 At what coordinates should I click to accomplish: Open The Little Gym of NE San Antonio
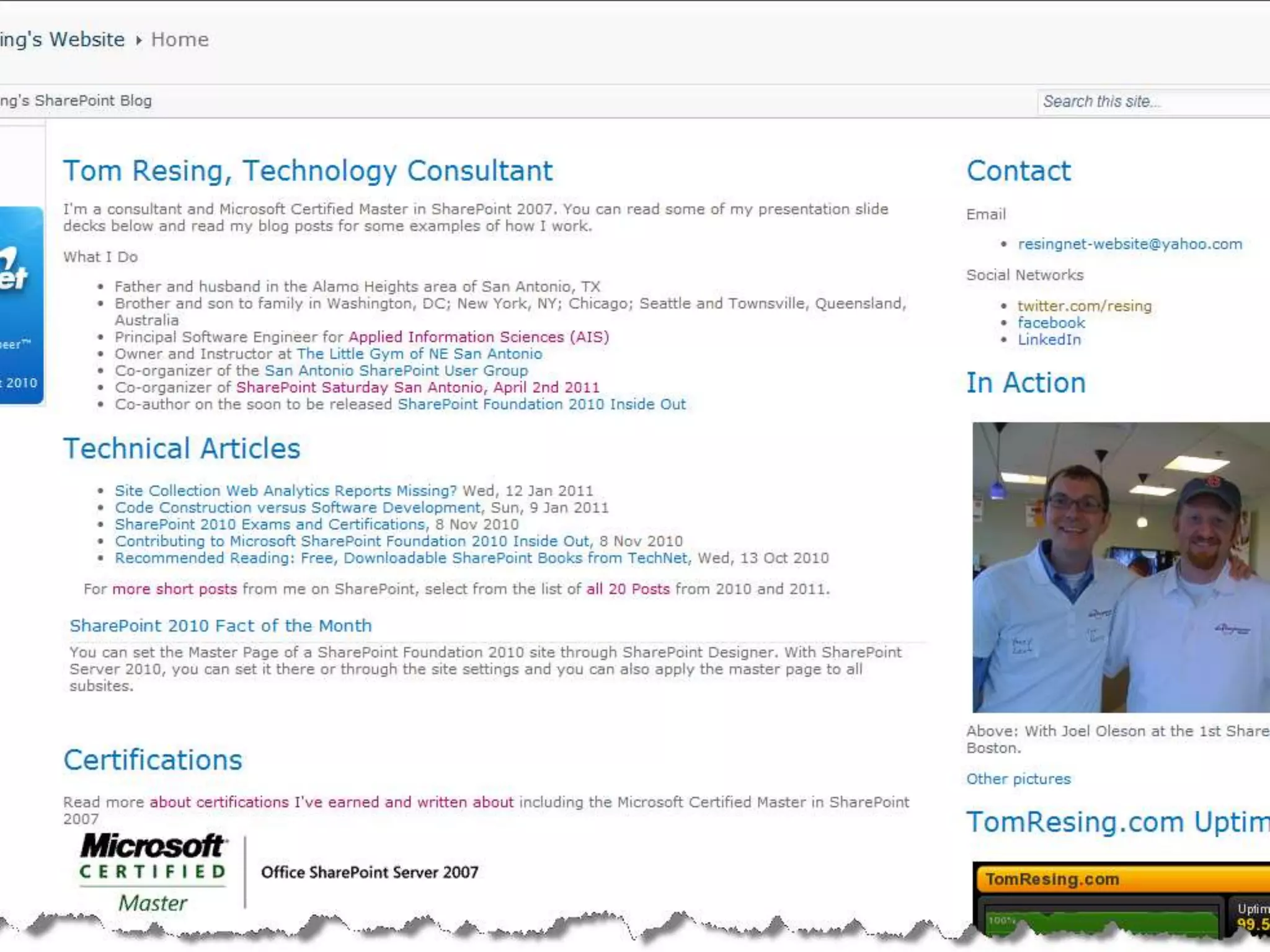pyautogui.click(x=419, y=354)
